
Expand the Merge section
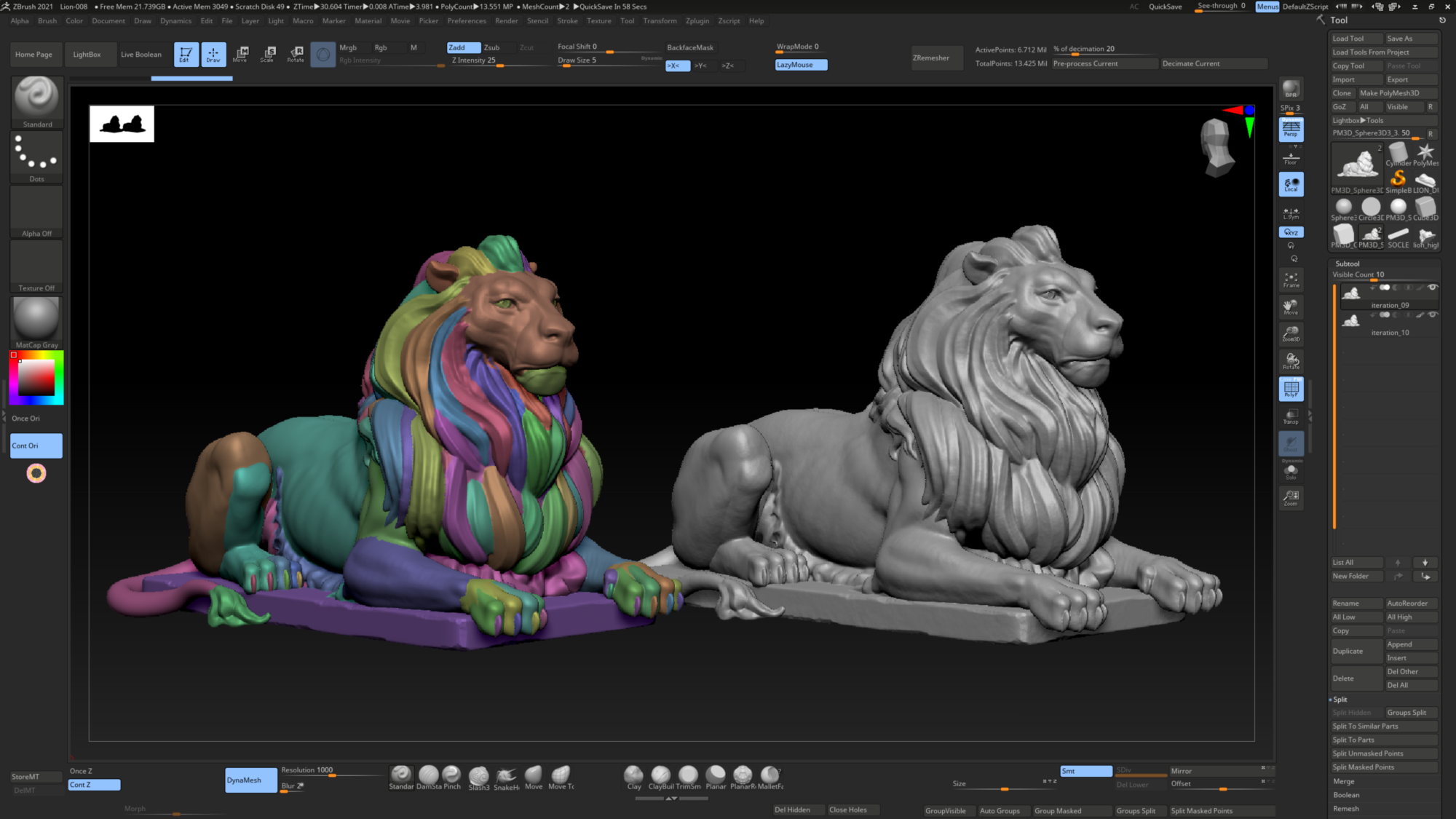pos(1344,781)
